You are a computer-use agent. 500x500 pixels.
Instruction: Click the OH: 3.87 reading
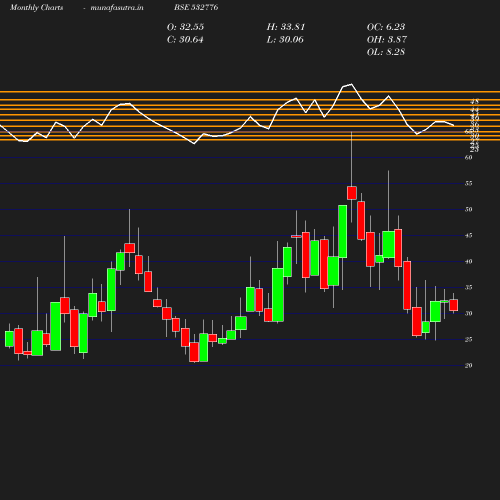click(x=387, y=39)
